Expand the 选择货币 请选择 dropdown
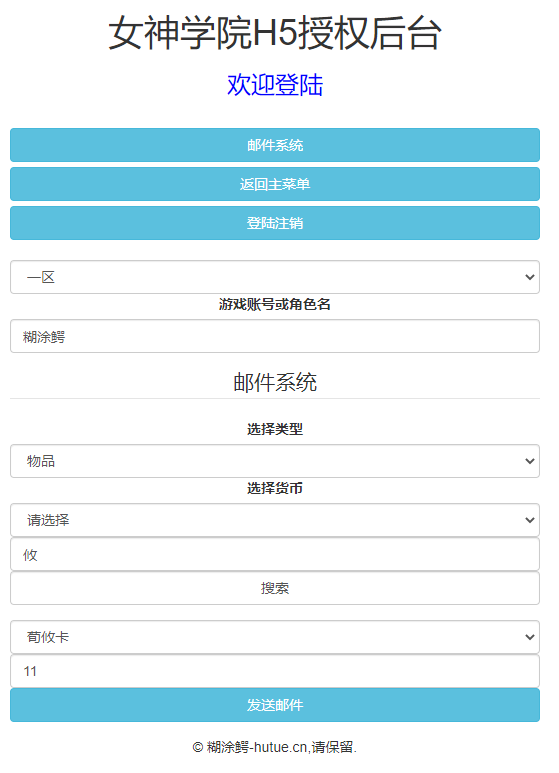559x773 pixels. 275,520
